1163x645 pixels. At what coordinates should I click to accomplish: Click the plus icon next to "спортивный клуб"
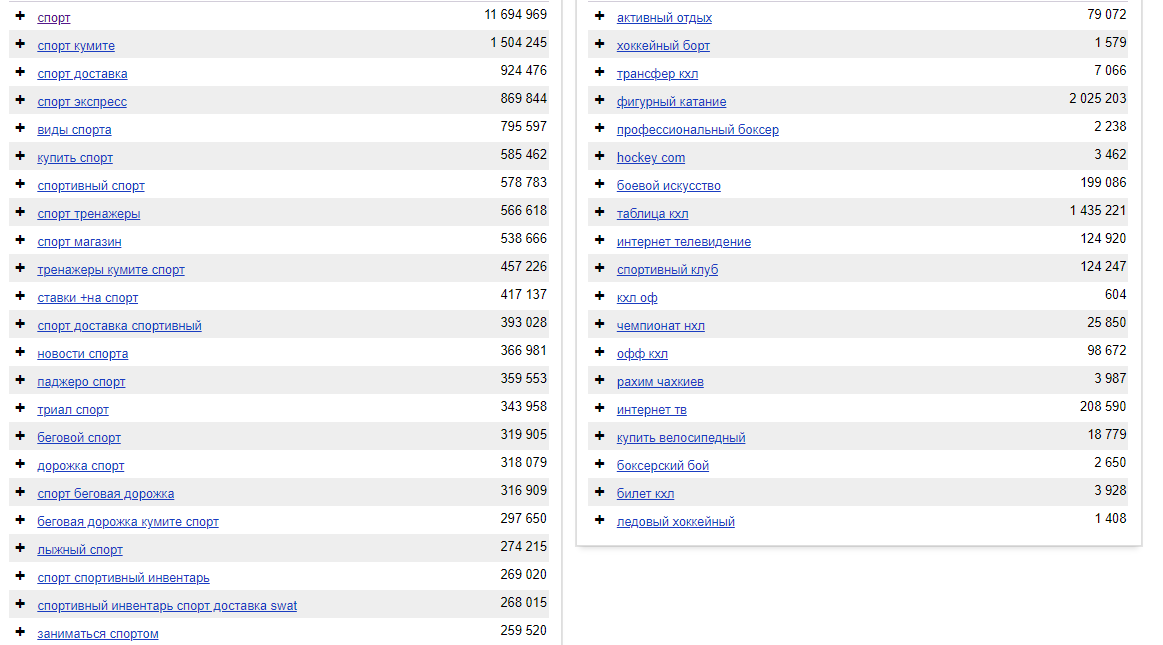pos(599,268)
